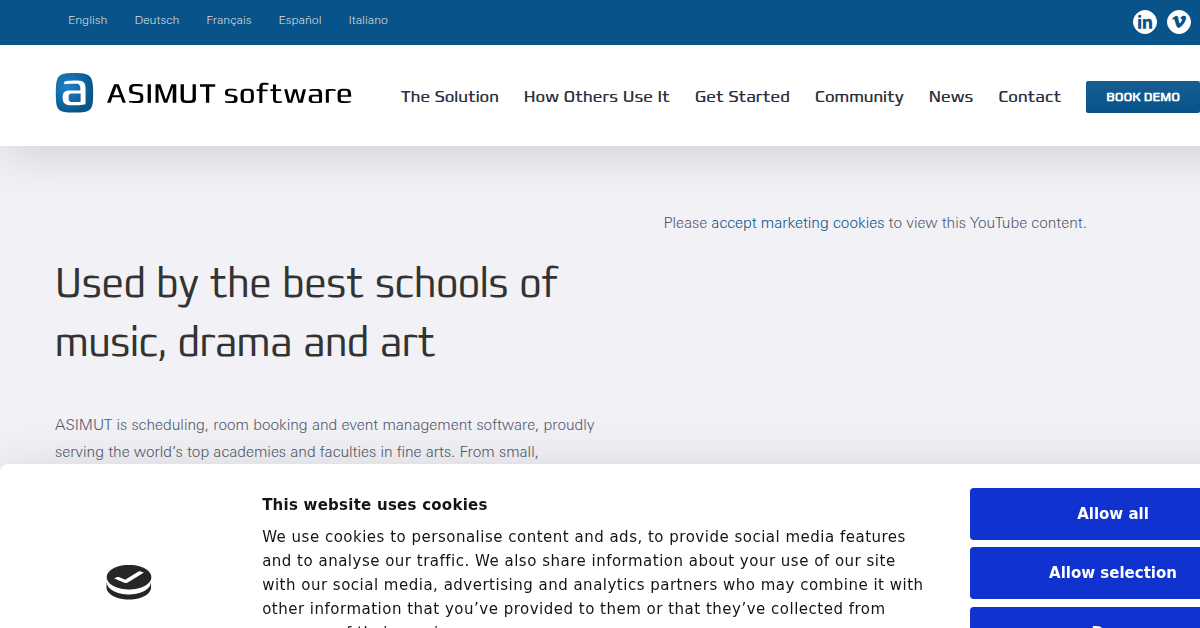The width and height of the screenshot is (1200, 628).
Task: Go to Get Started section
Action: pos(742,97)
